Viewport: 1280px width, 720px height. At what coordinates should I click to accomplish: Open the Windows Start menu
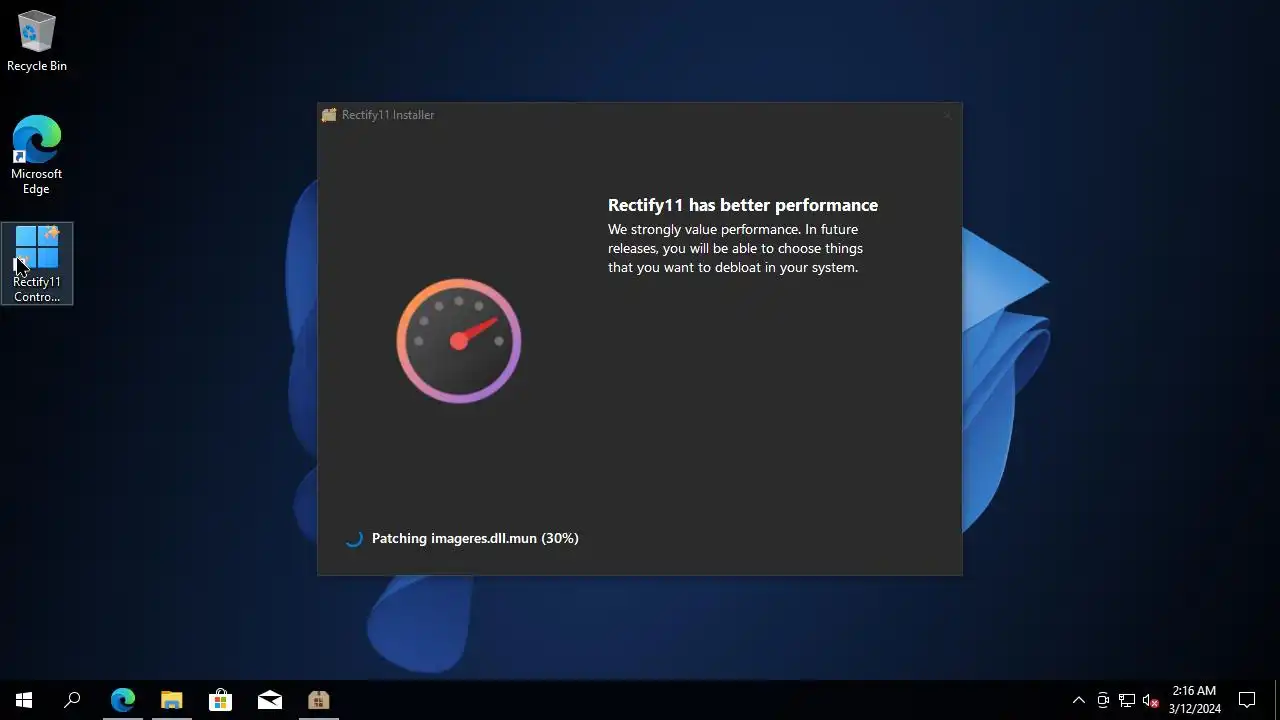coord(24,700)
